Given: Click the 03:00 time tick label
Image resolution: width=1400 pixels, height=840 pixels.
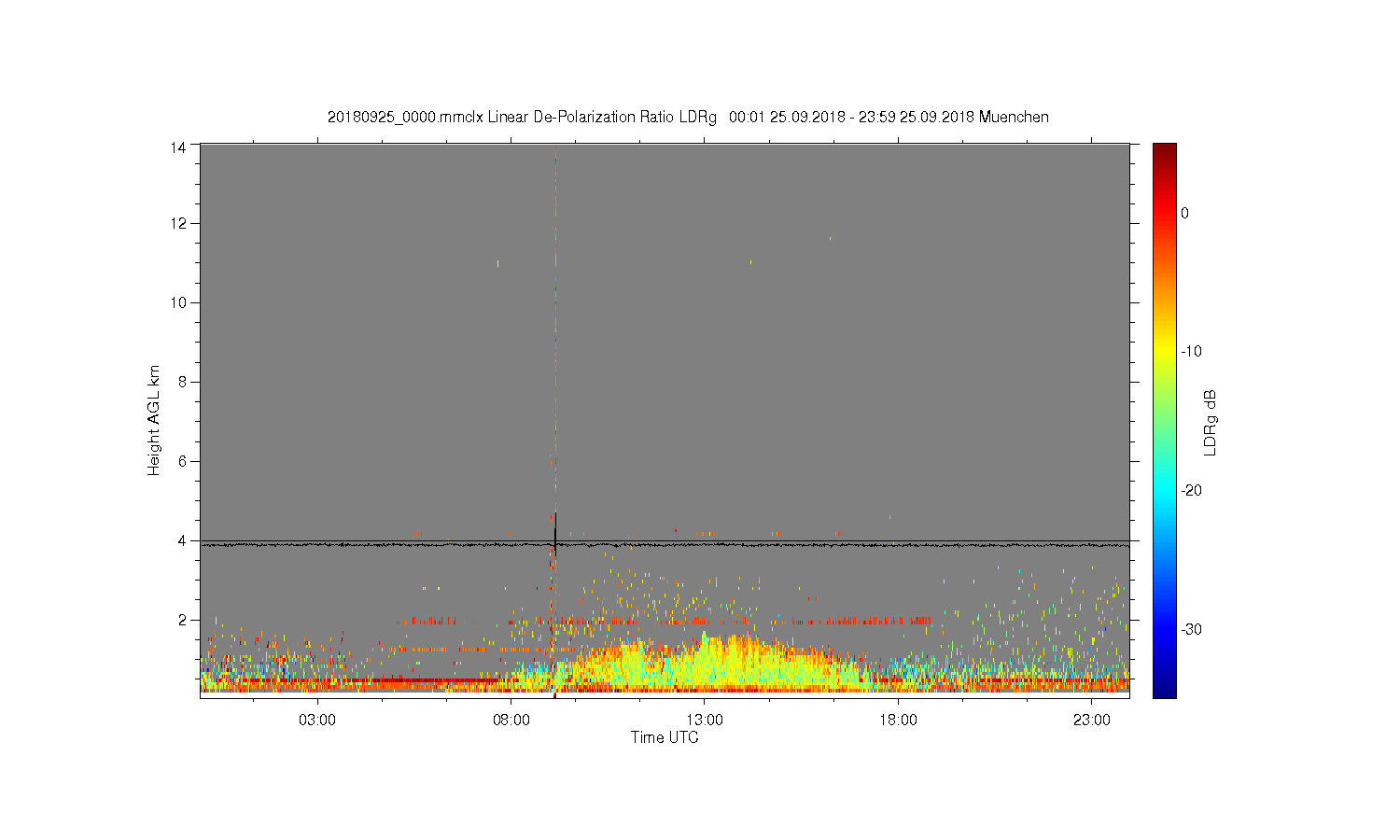Looking at the screenshot, I should [x=317, y=721].
